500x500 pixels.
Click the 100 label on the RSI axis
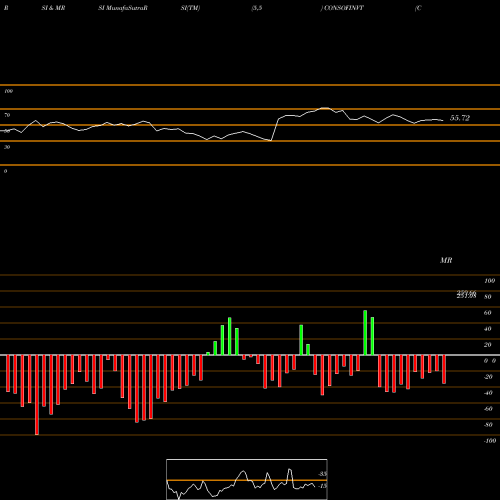tap(8, 91)
